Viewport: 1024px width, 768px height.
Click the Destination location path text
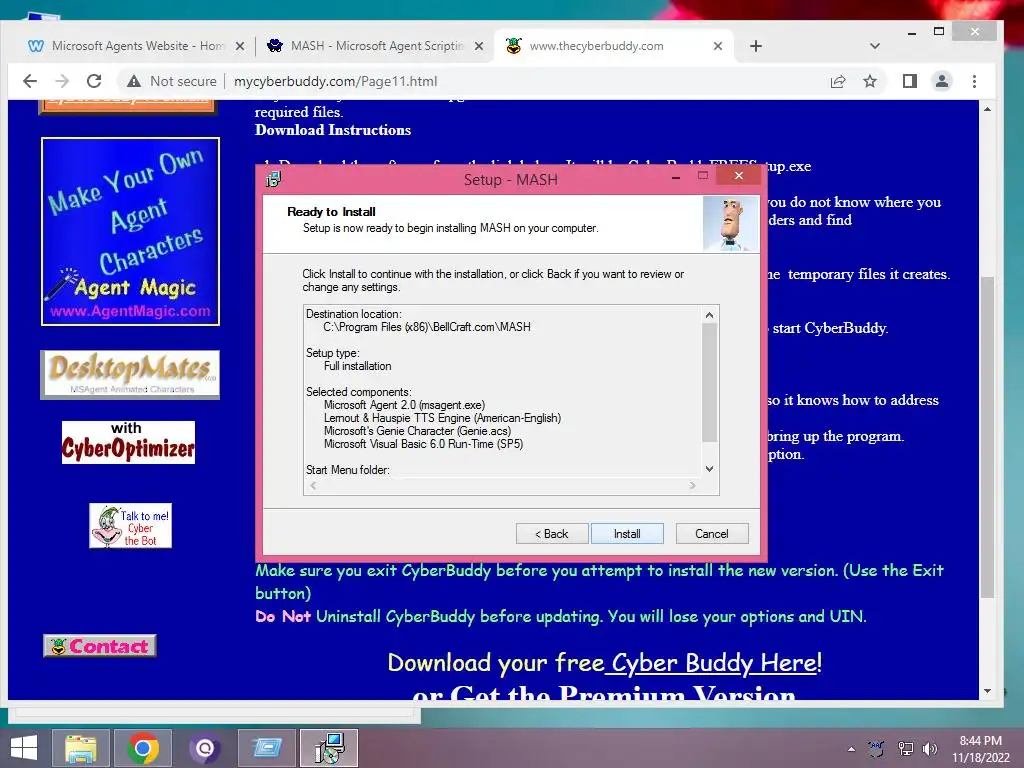point(427,327)
